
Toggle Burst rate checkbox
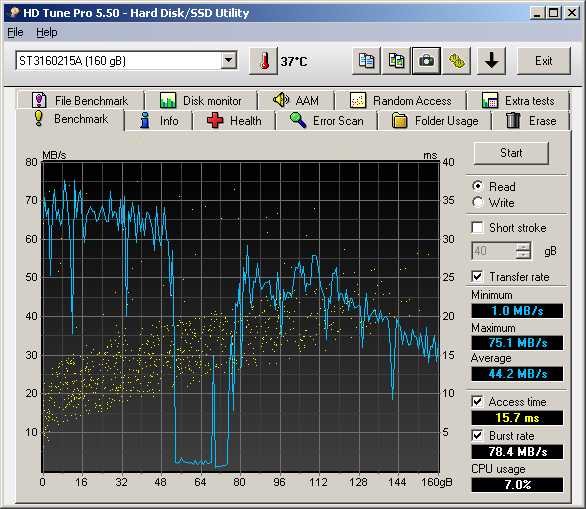point(477,435)
